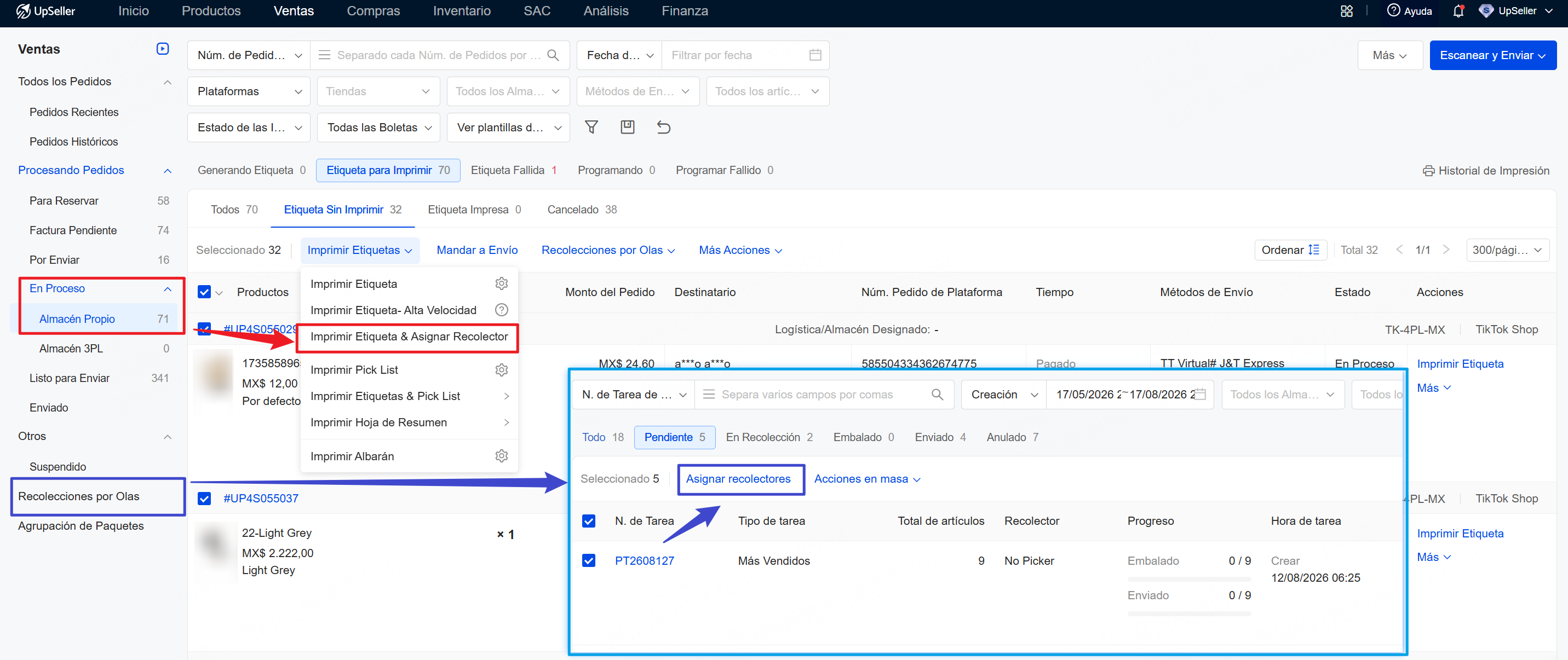Select the Pendiente tab
This screenshot has height=660, width=1568.
tap(674, 437)
